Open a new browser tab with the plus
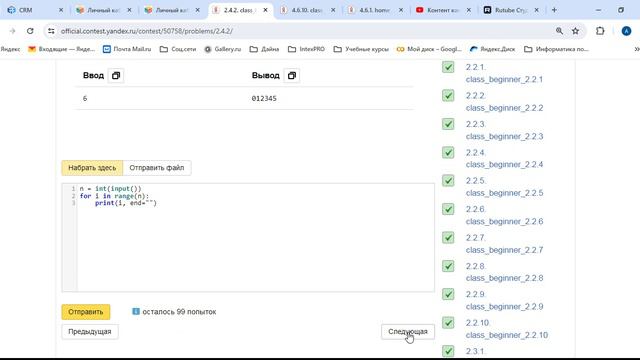Viewport: 640px width, 360px height. click(554, 10)
